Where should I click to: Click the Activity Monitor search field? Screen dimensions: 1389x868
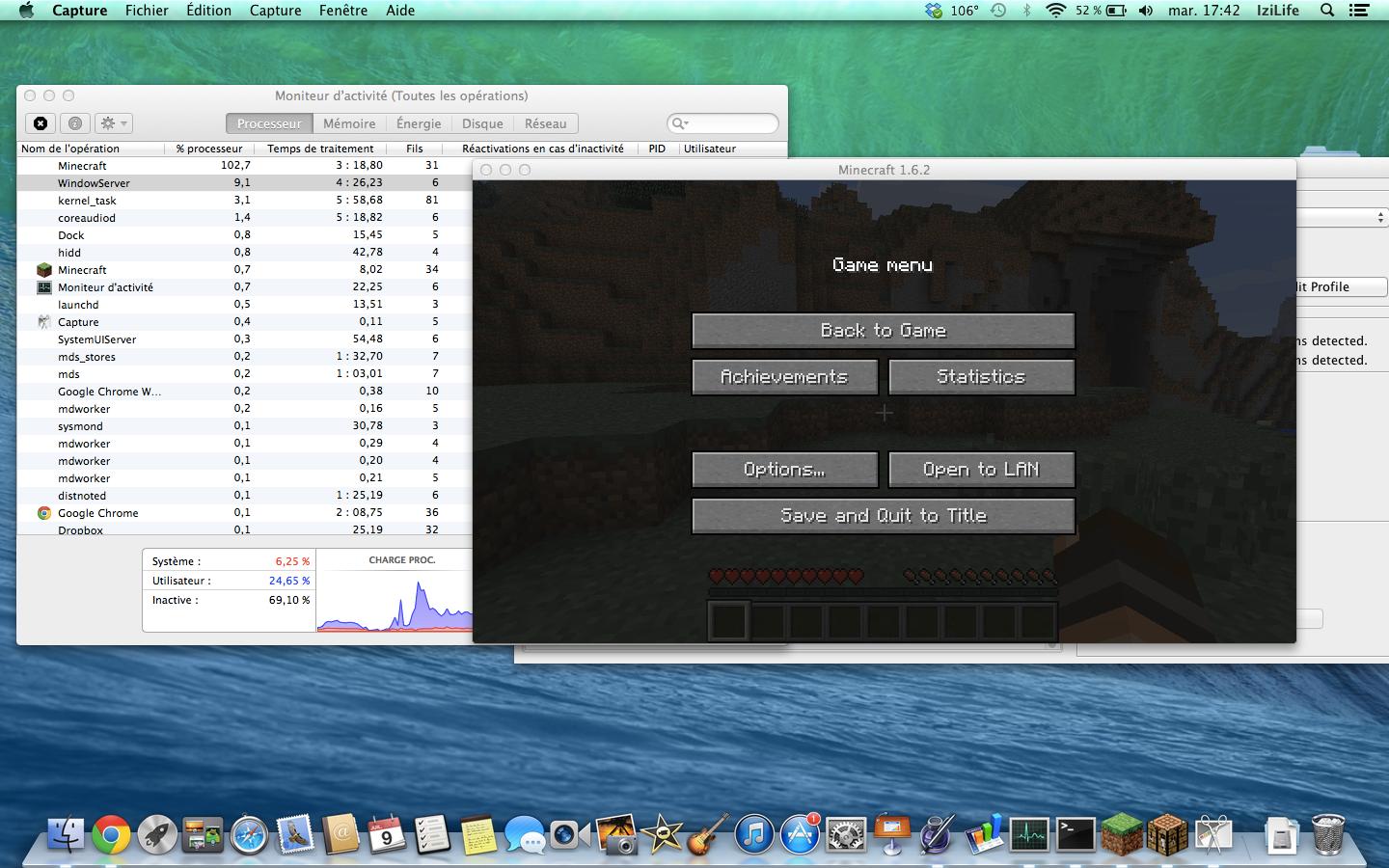point(722,123)
